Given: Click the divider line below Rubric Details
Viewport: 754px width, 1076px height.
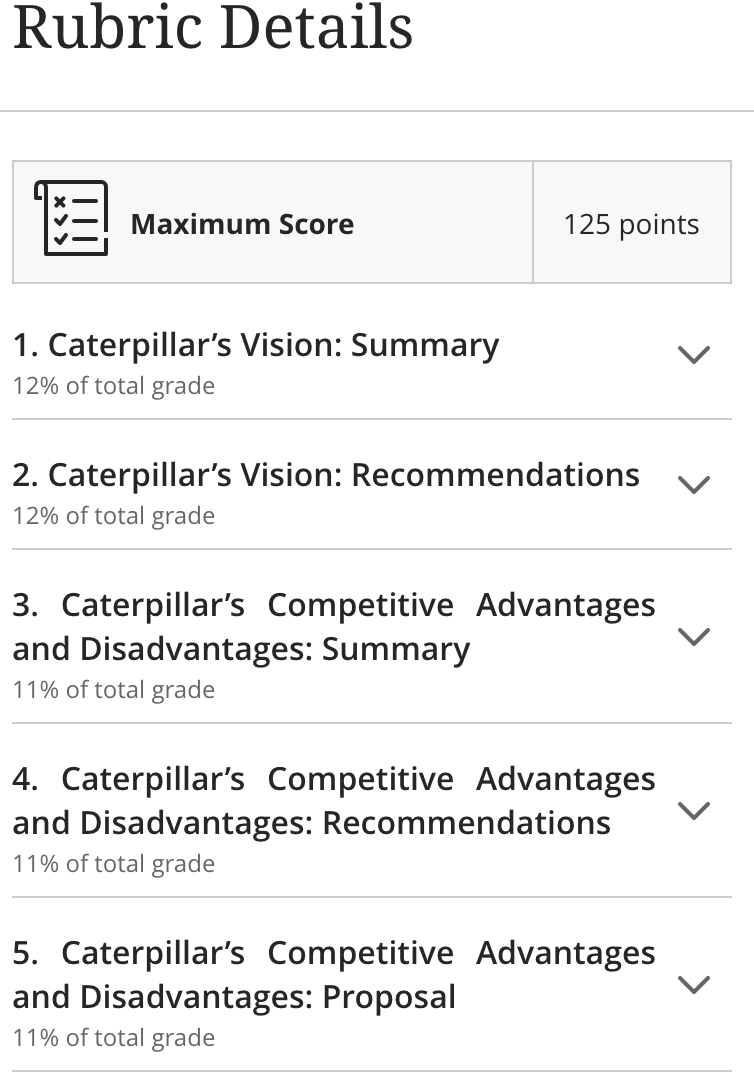Looking at the screenshot, I should point(377,110).
